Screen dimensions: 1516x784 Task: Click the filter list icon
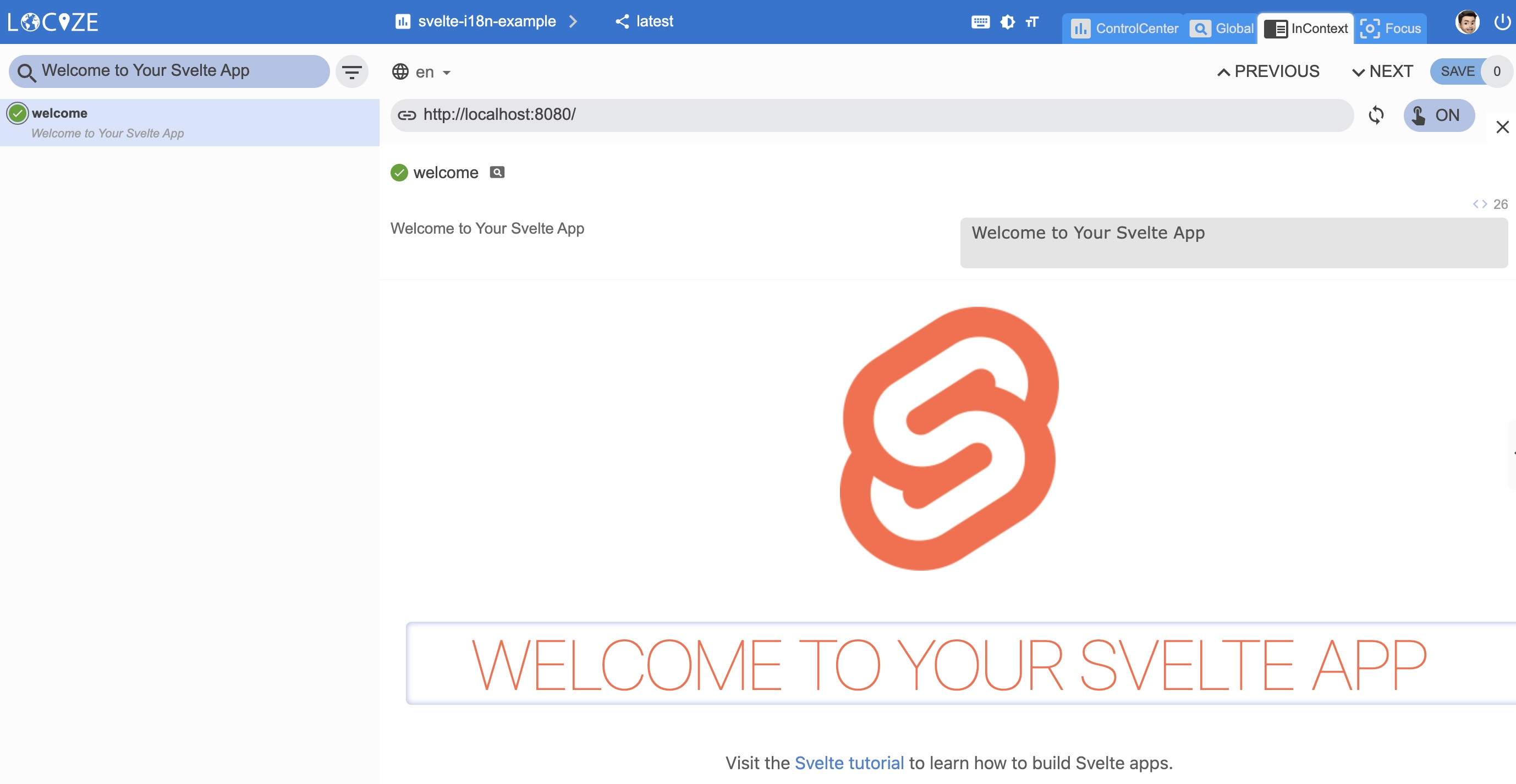(x=352, y=72)
